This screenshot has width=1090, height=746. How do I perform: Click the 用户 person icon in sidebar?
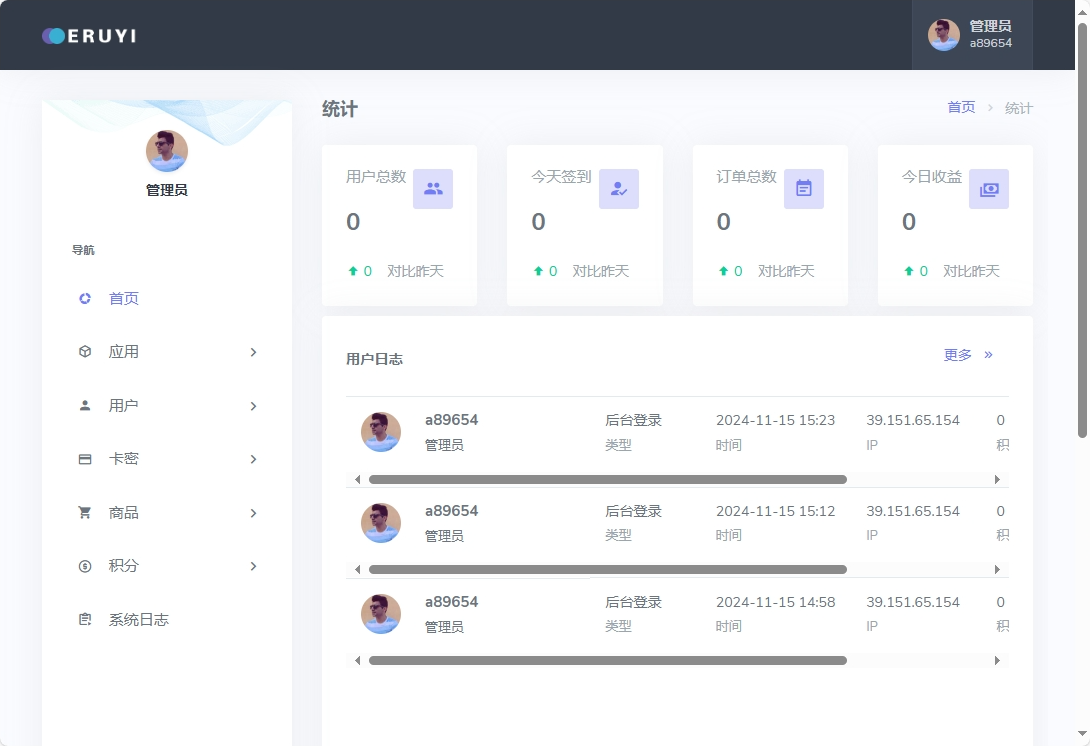[85, 405]
